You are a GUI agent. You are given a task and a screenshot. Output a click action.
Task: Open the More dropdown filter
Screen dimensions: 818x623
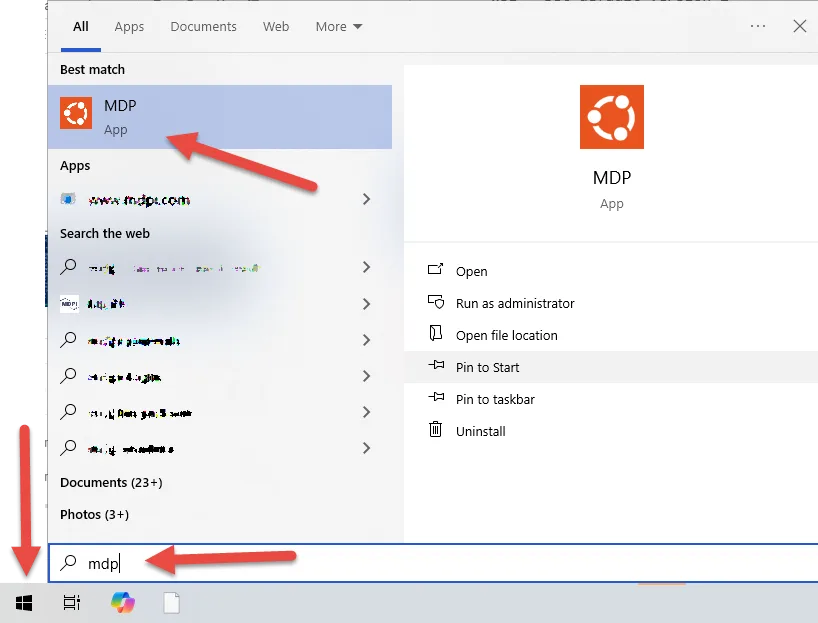tap(339, 27)
